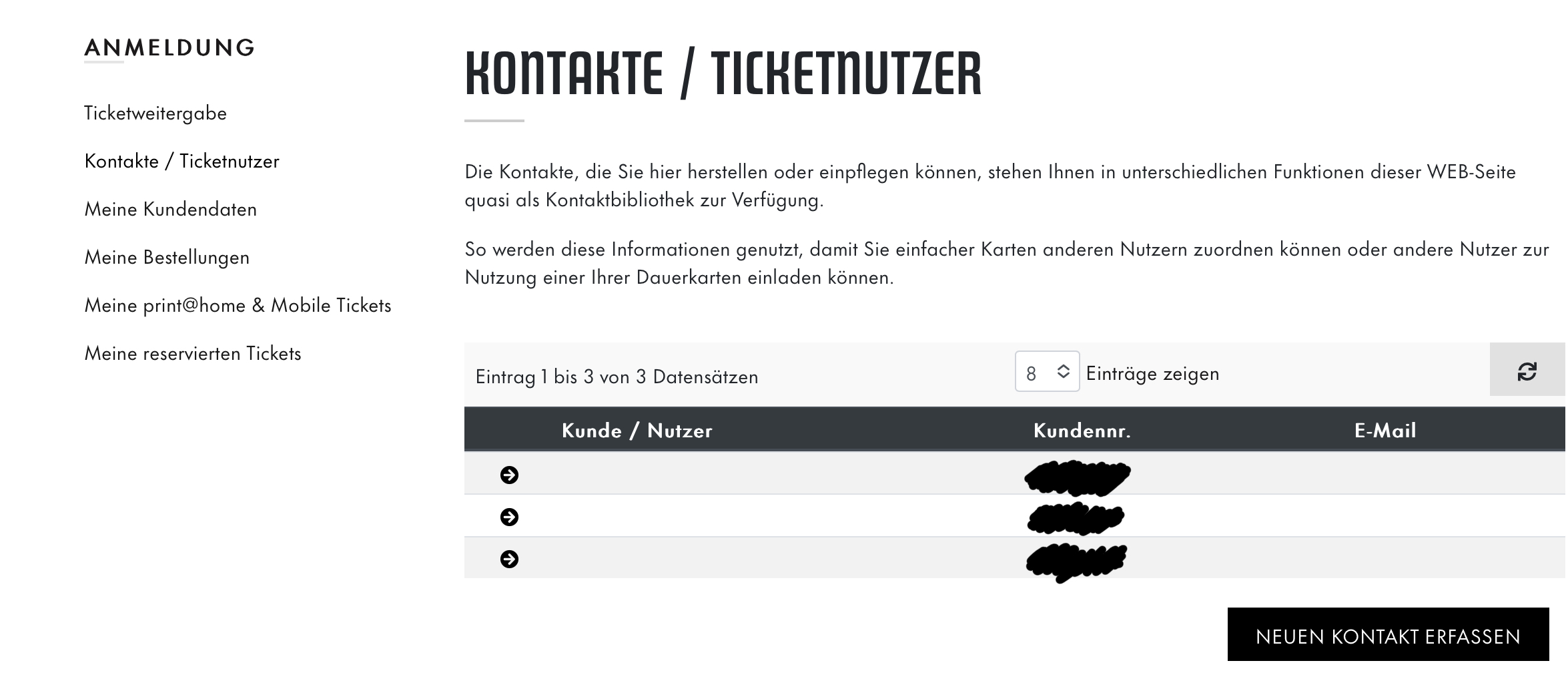Sort by Kunde / Nutzer column header
Image resolution: width=1568 pixels, height=681 pixels.
[x=637, y=430]
